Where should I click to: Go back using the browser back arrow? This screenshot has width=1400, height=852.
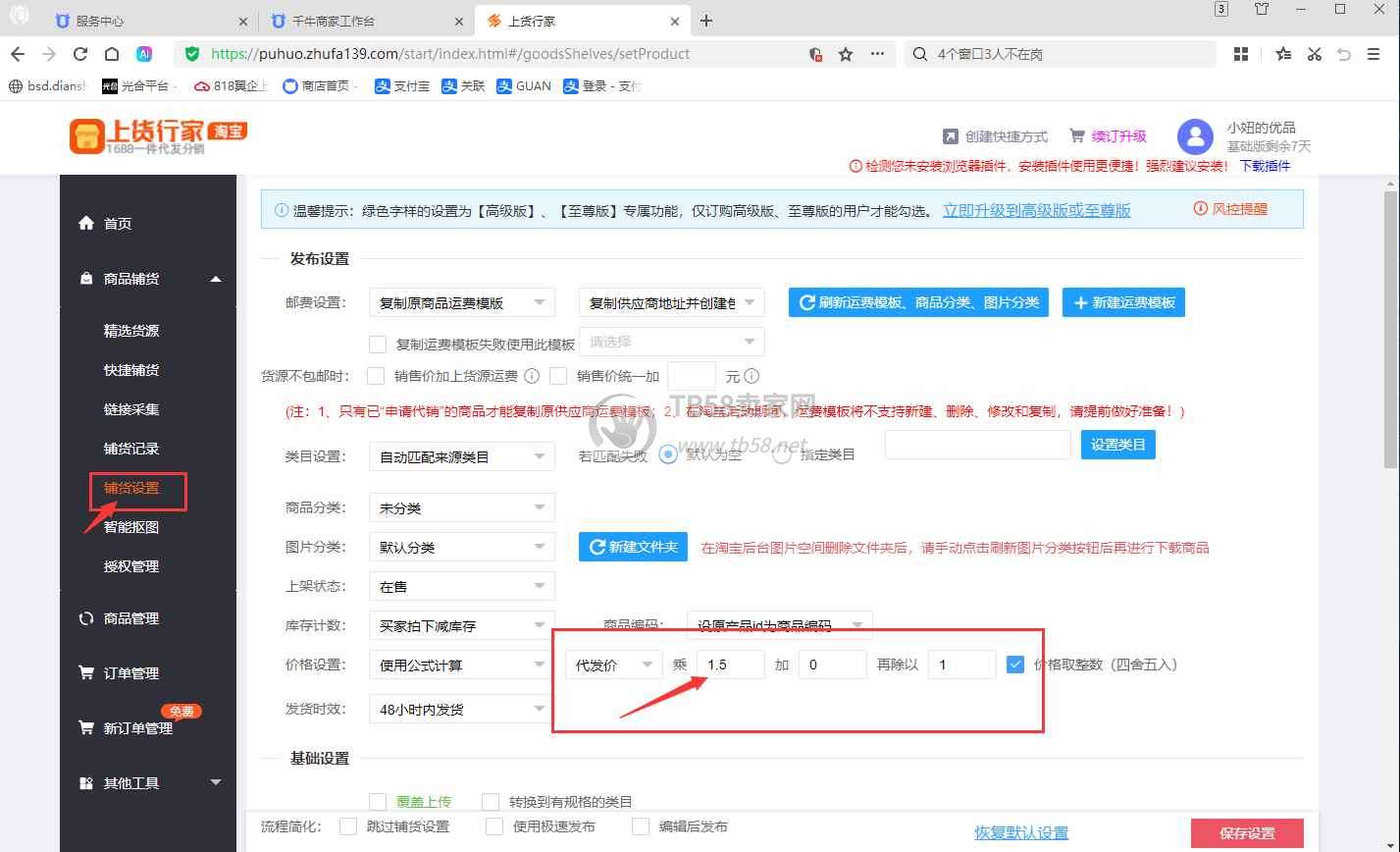pyautogui.click(x=17, y=54)
